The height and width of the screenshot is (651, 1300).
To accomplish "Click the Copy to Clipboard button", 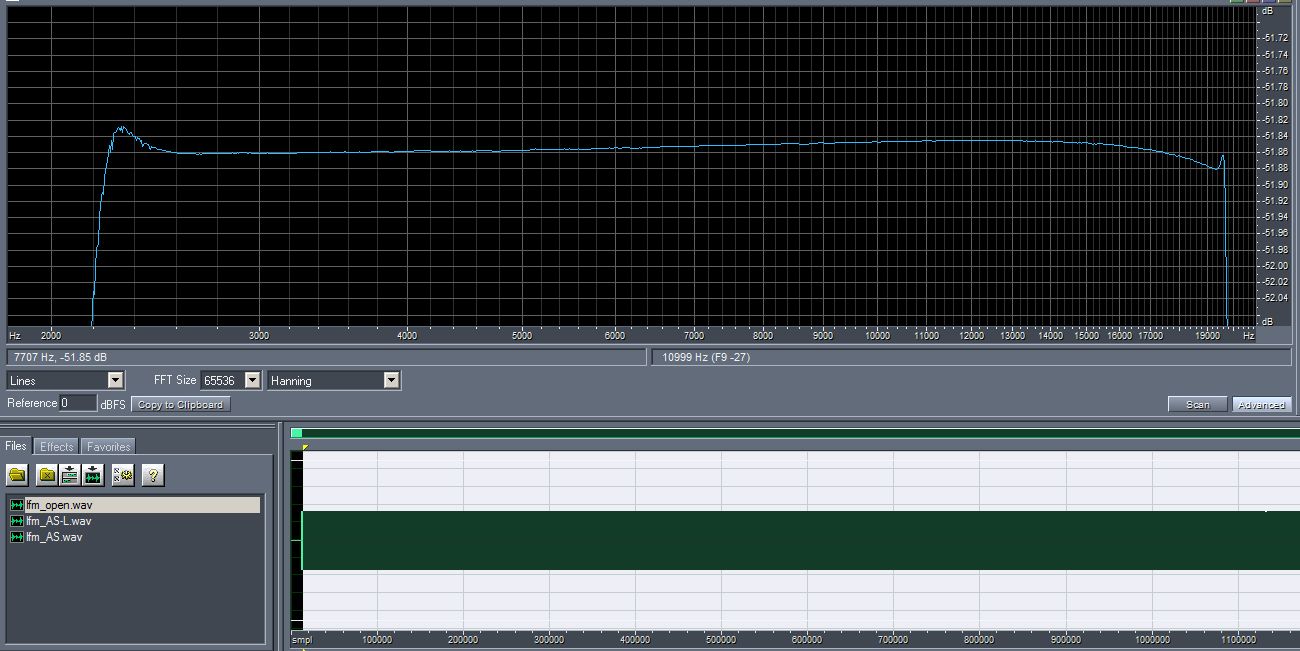I will click(181, 404).
